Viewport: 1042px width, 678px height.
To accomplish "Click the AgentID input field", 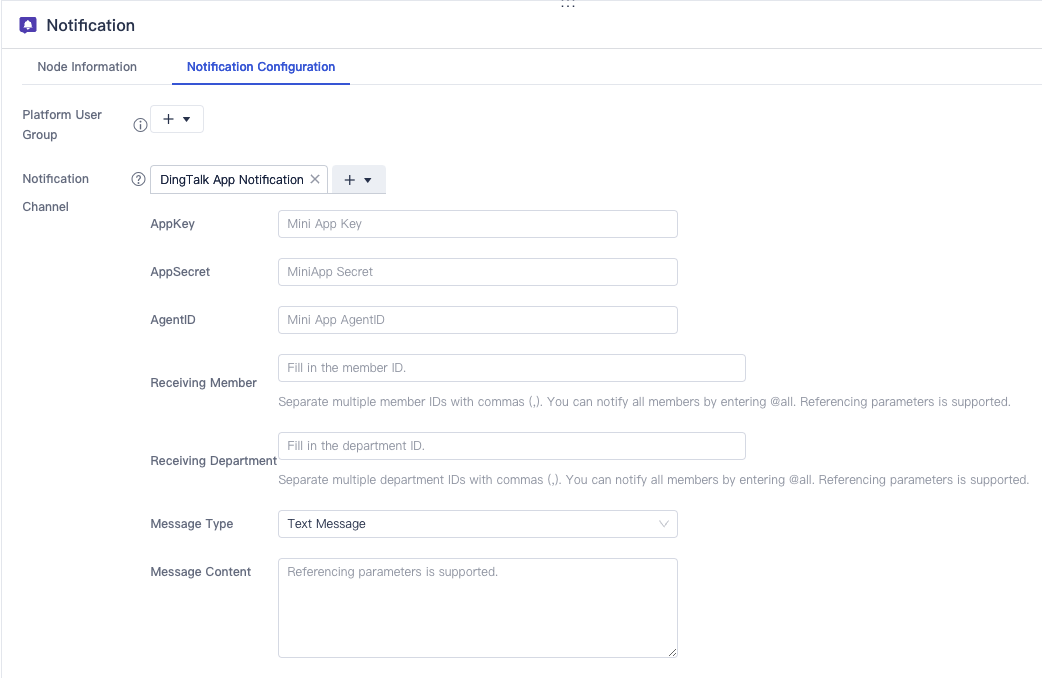I will (x=477, y=320).
